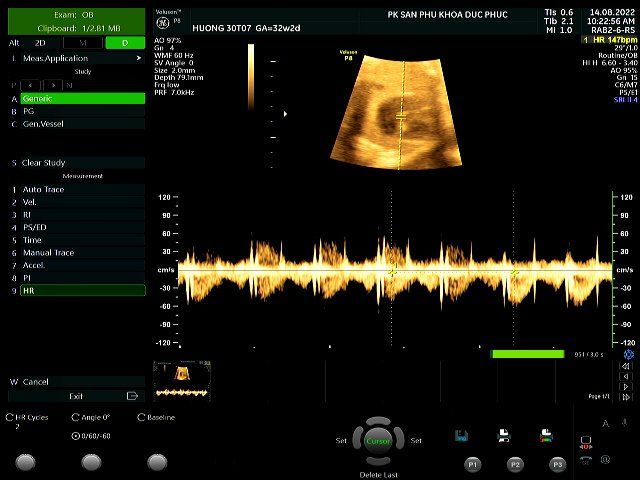Click the P3 programmable button
The height and width of the screenshot is (480, 640).
[558, 464]
